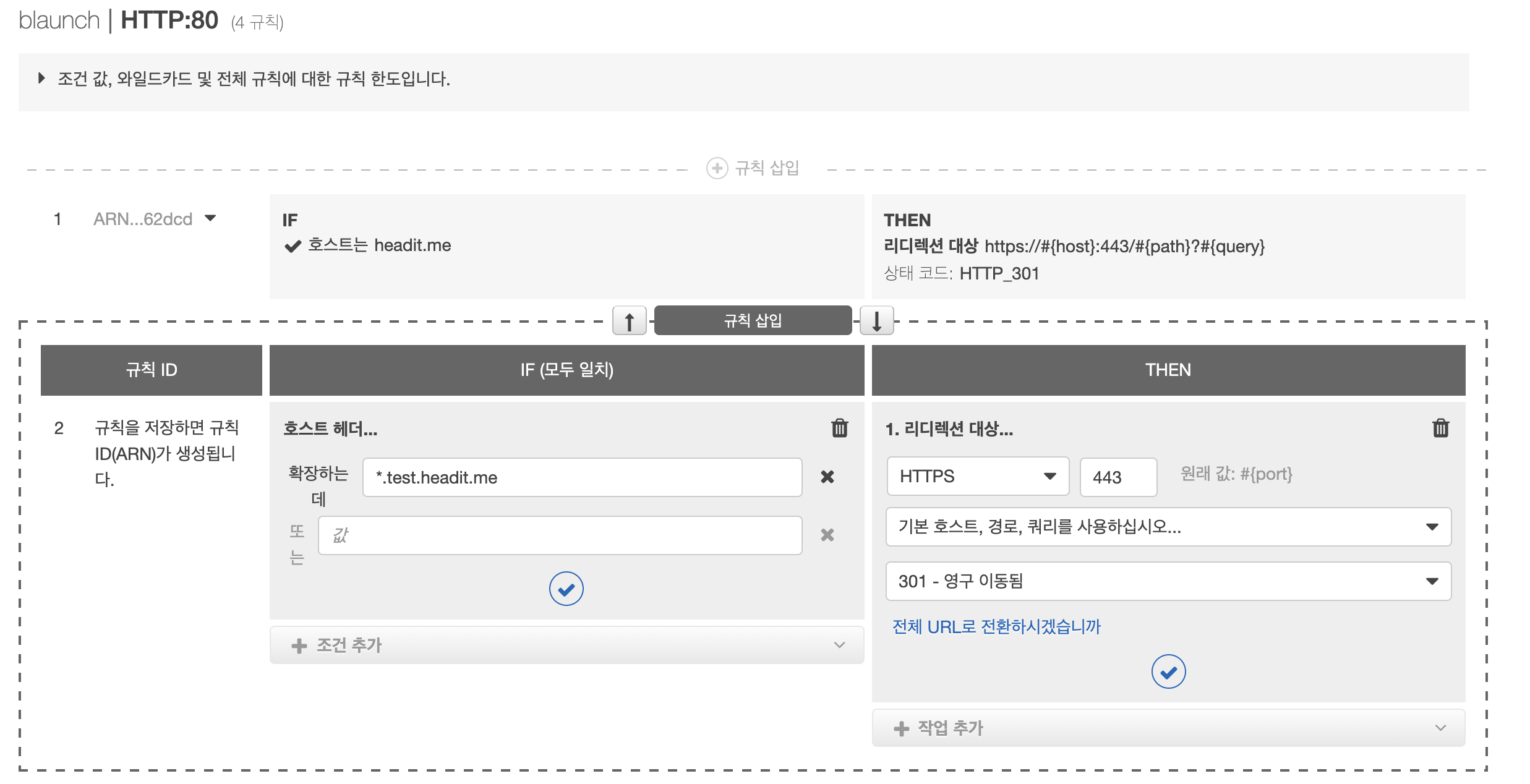Confirm host header condition with blue checkmark
This screenshot has width=1530, height=784.
click(x=566, y=589)
